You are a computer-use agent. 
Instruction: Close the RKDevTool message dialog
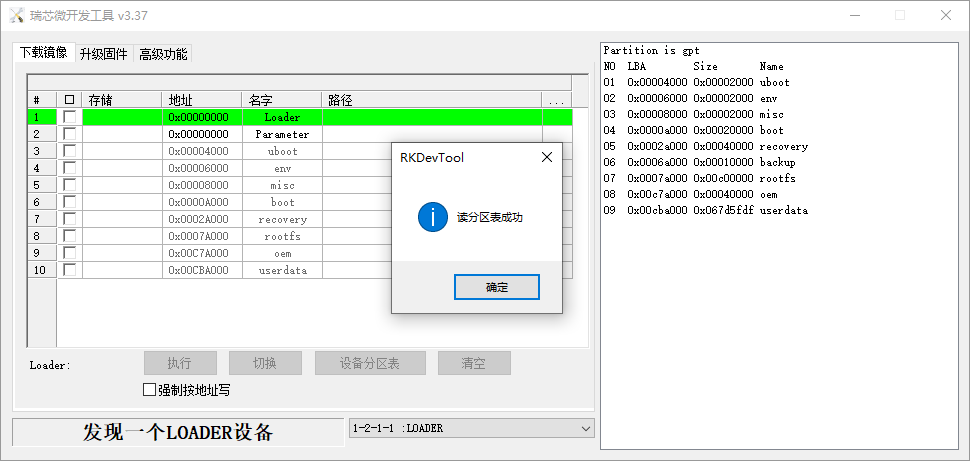click(547, 157)
